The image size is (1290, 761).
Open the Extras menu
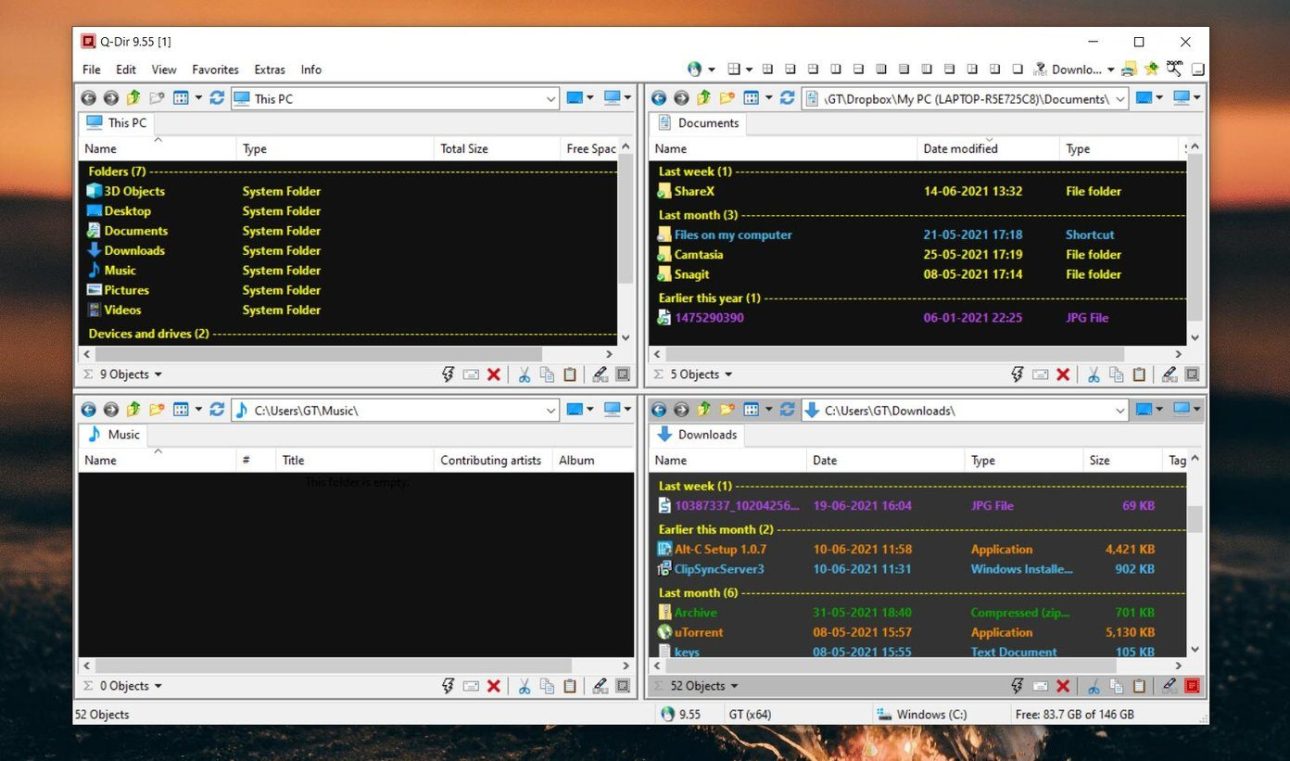click(269, 70)
